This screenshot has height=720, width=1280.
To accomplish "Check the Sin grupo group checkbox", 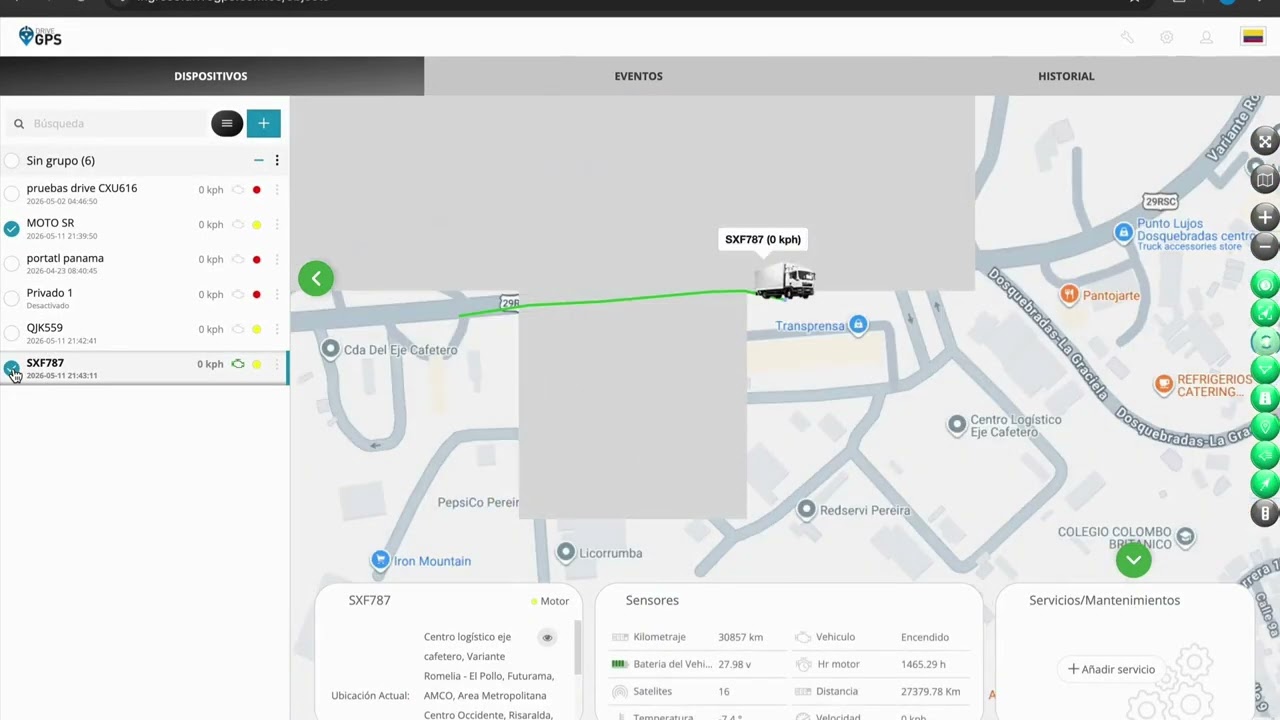I will (x=12, y=161).
